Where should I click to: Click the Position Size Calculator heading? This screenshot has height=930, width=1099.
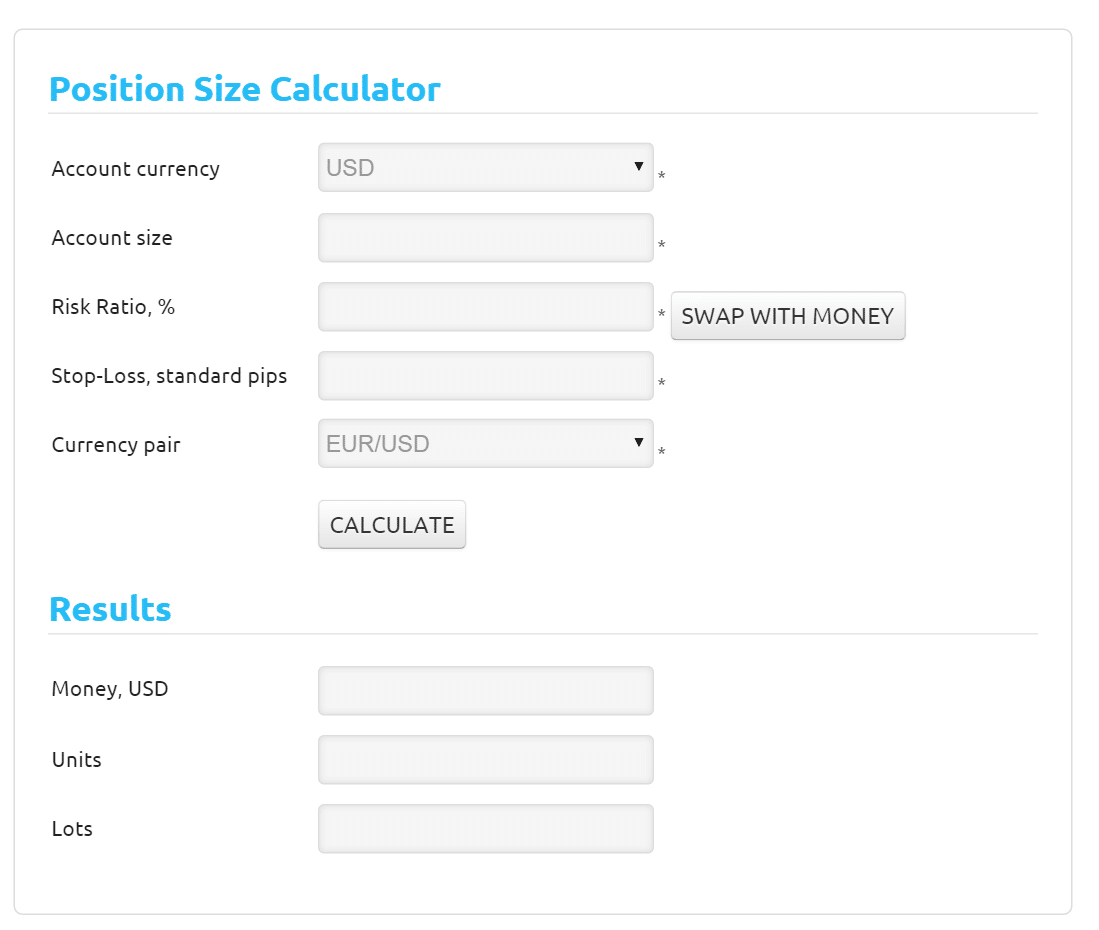(245, 89)
